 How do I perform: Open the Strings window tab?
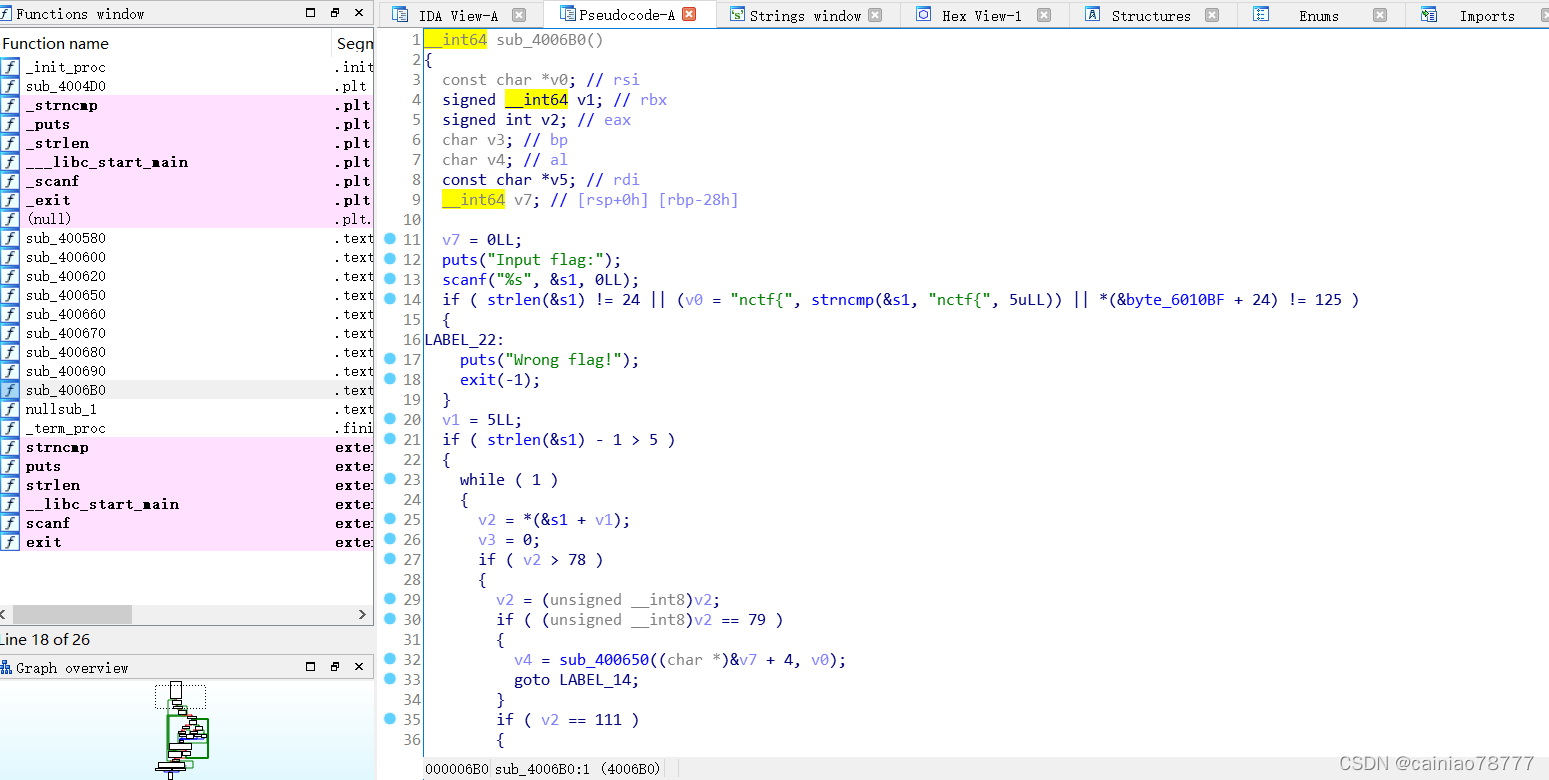(x=805, y=15)
